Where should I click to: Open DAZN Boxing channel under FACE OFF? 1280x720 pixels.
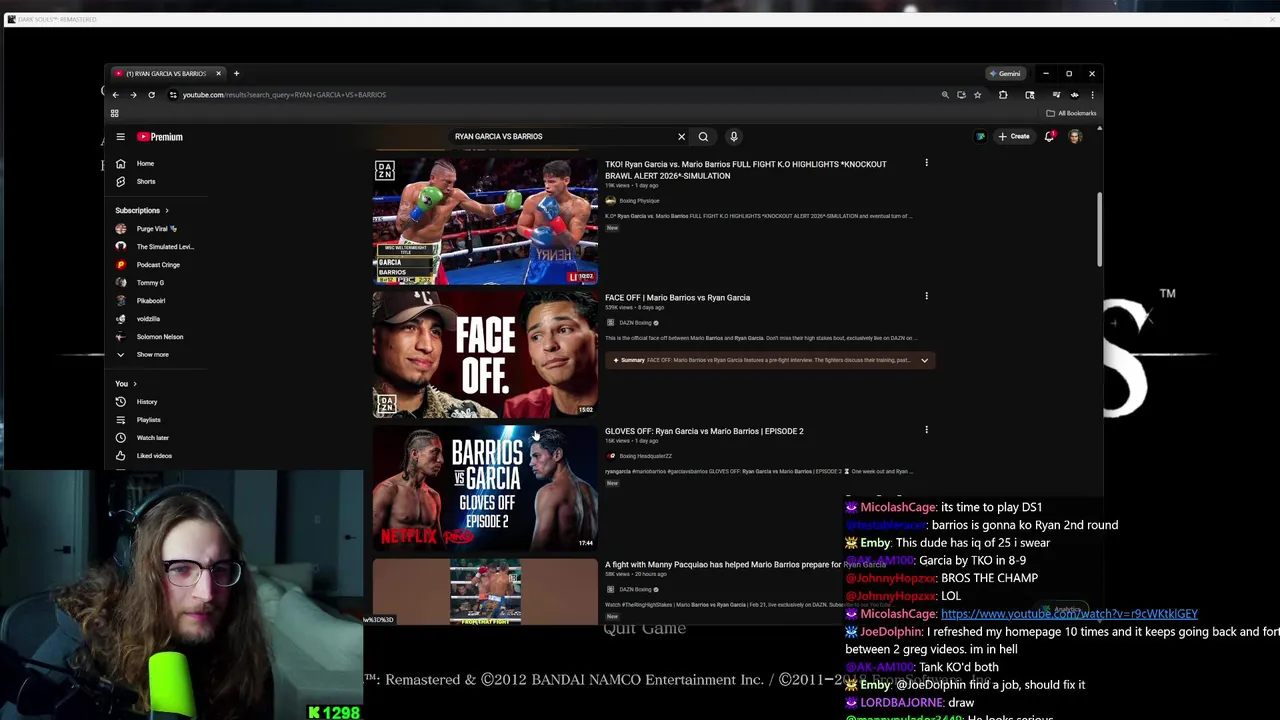click(x=635, y=323)
